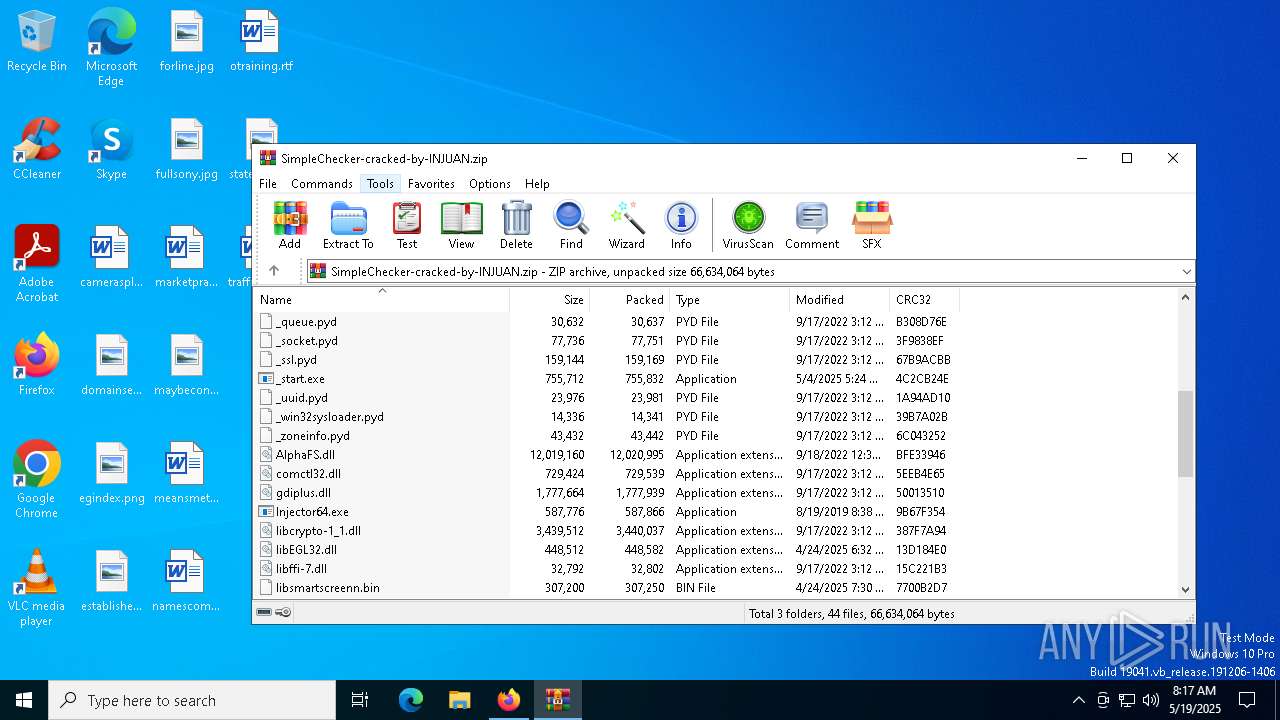Click the Add toolbar icon in WinRAR
1280x720 pixels.
[x=290, y=224]
